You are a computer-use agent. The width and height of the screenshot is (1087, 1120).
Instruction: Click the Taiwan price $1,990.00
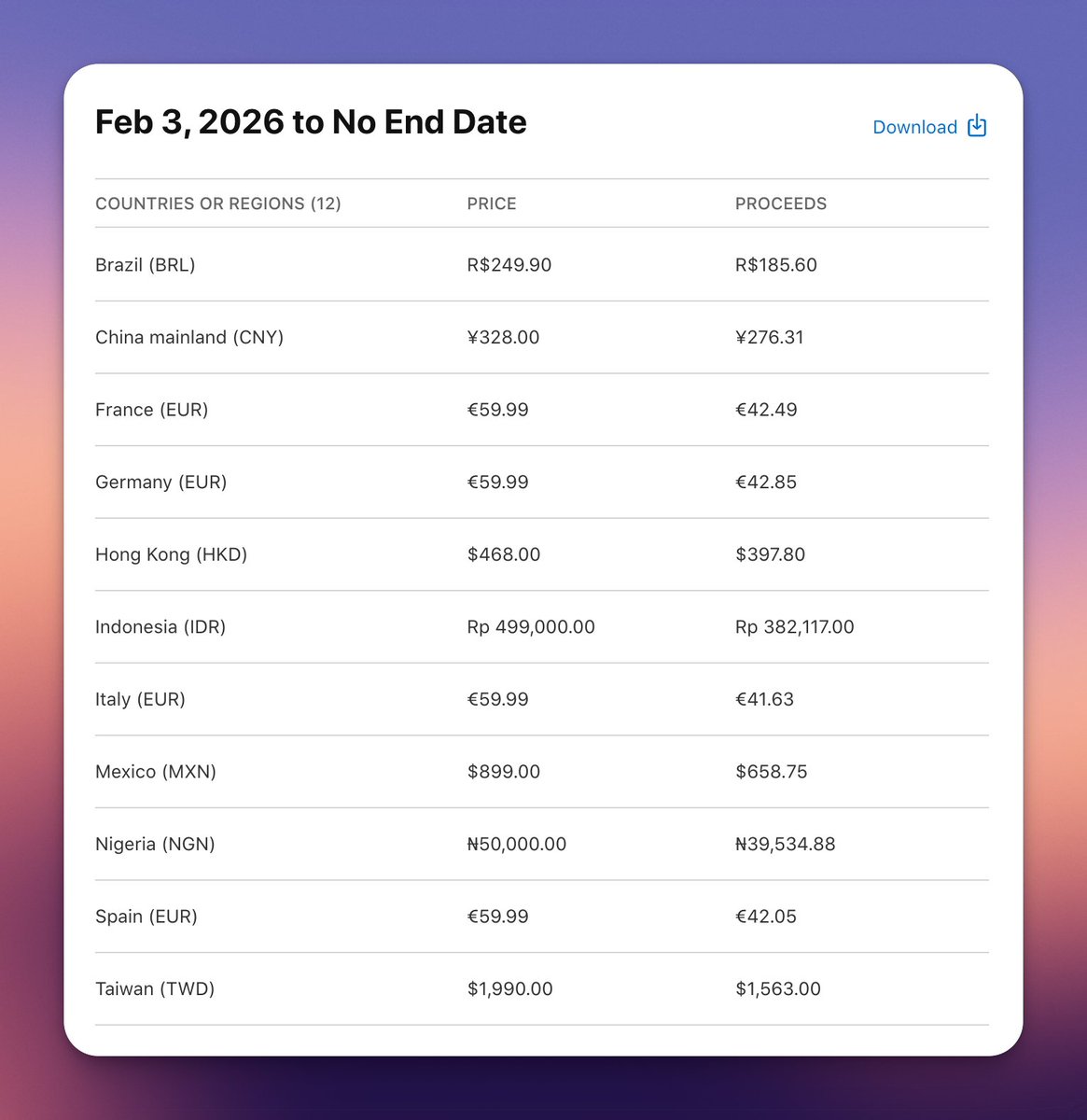pos(510,988)
